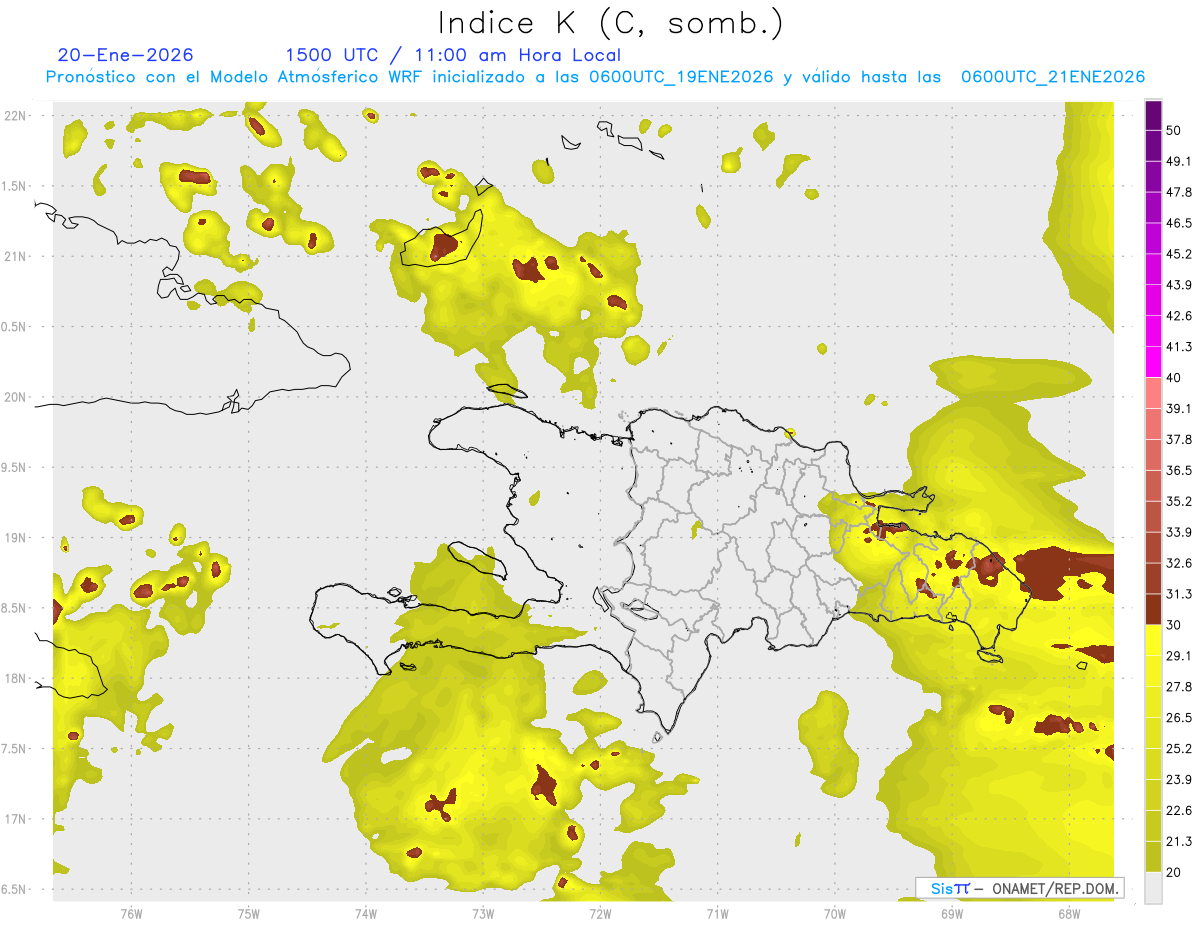
Task: Click the colorbar value '36.5'
Action: [1179, 470]
